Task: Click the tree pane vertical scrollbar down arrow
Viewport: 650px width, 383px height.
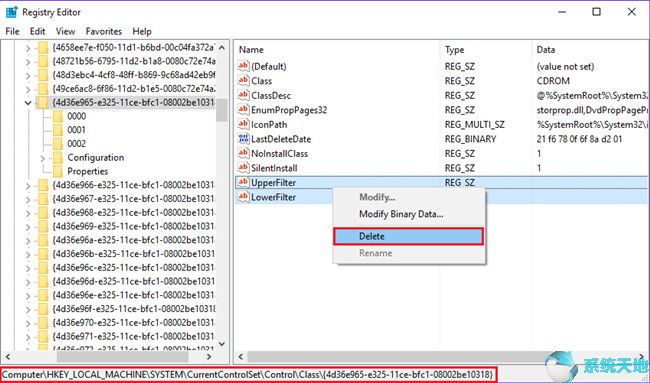Action: [222, 344]
